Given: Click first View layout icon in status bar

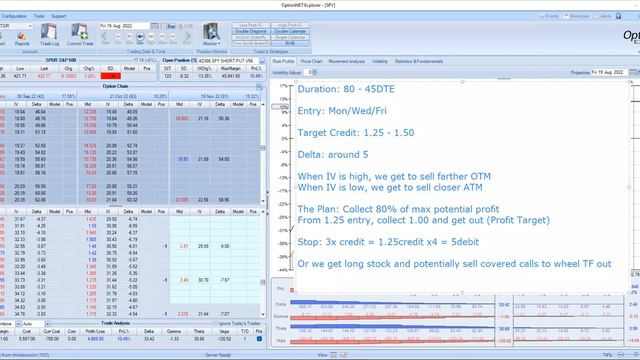Looking at the screenshot, I should point(333,355).
